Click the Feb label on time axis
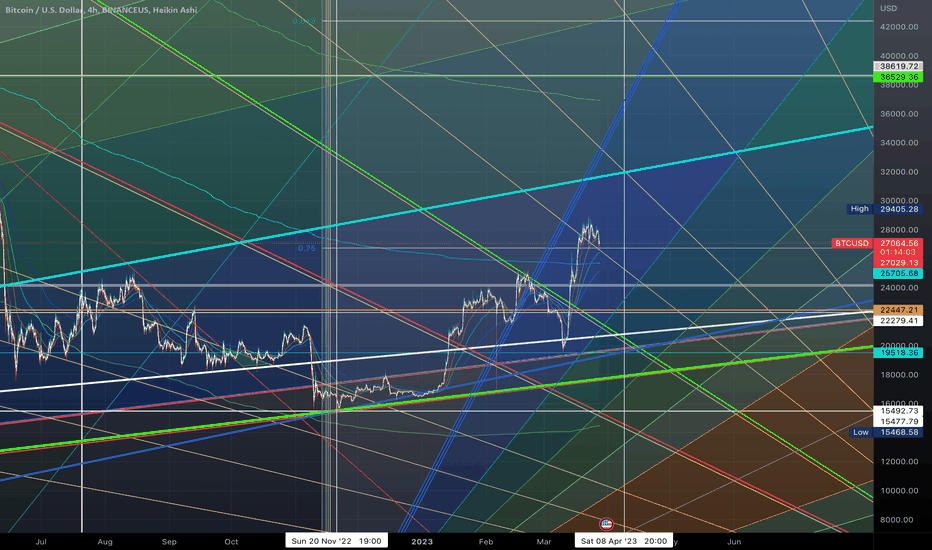 (486, 542)
